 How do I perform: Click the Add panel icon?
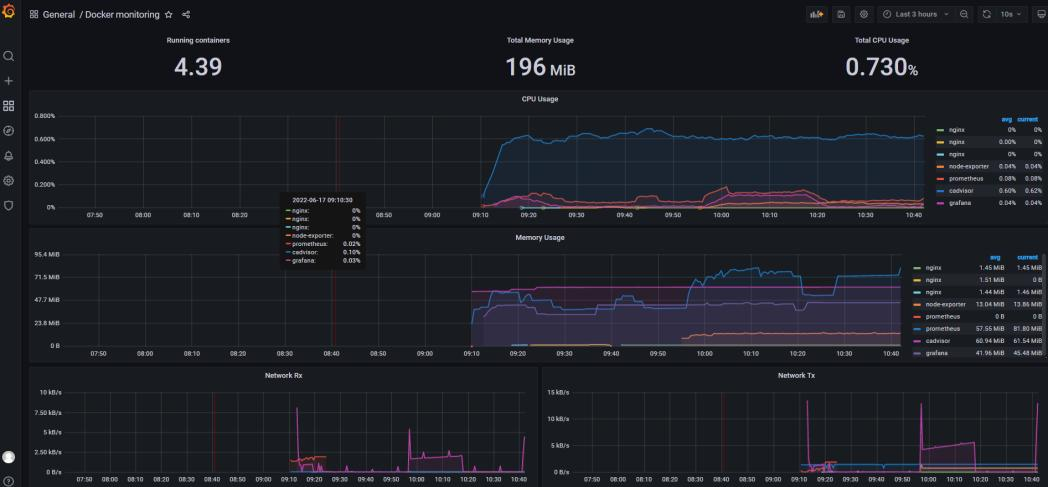816,14
